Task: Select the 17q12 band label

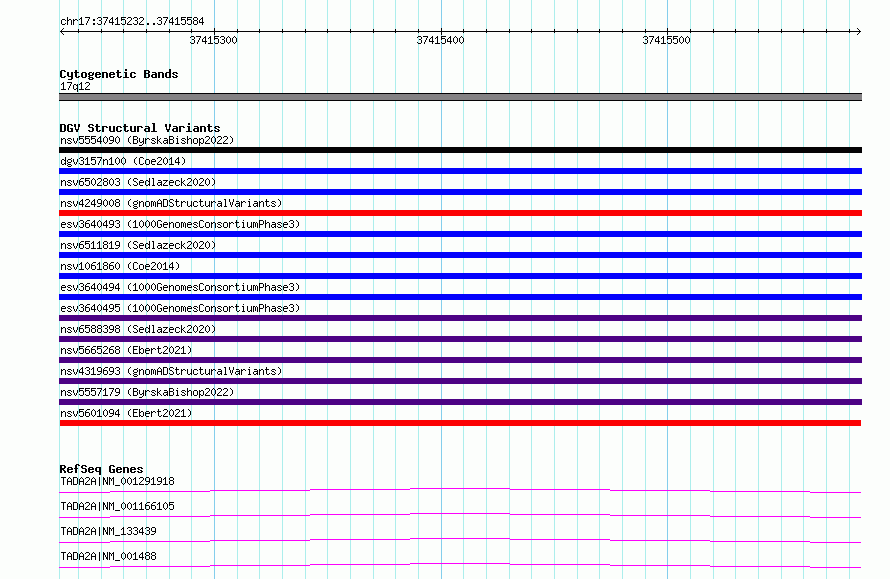Action: tap(75, 86)
